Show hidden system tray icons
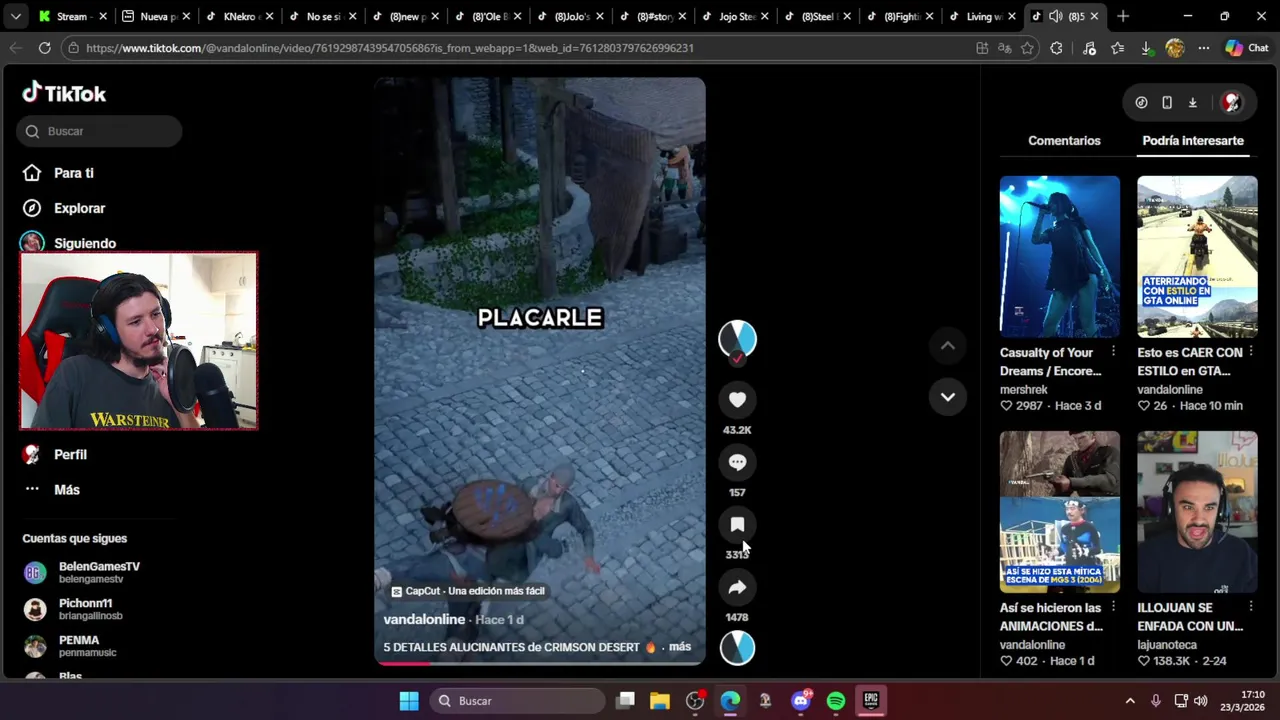The width and height of the screenshot is (1280, 720). (1130, 701)
